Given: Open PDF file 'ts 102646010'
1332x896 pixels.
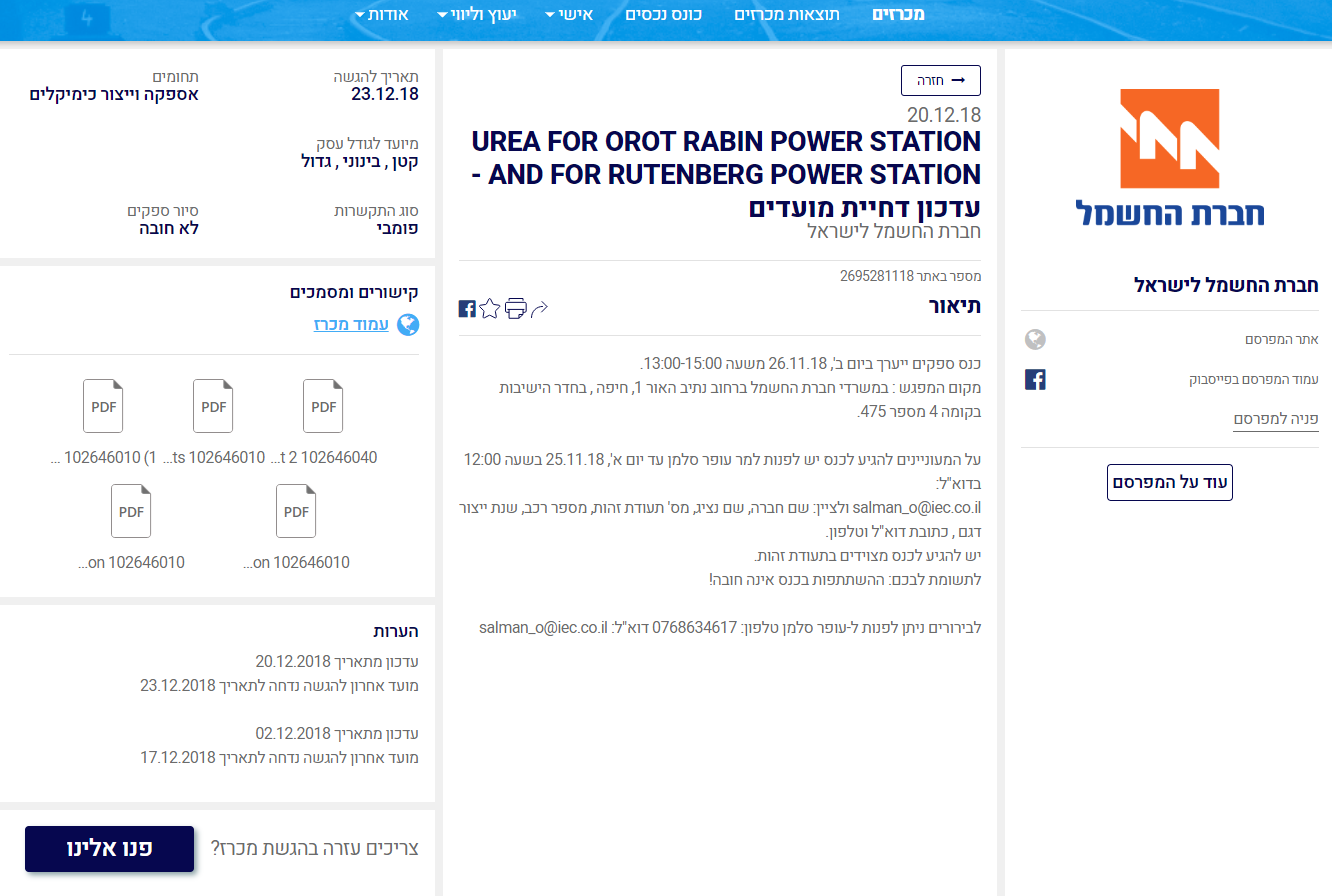Looking at the screenshot, I should click(213, 406).
